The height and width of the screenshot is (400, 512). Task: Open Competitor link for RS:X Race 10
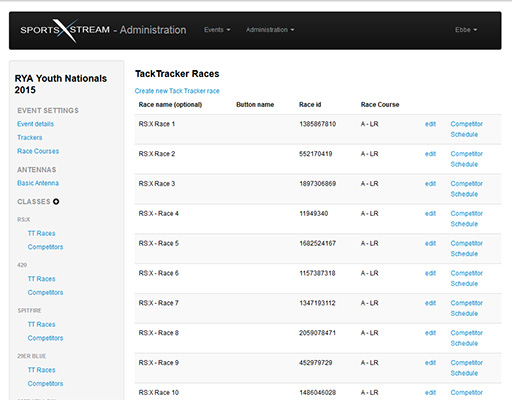[x=467, y=393]
